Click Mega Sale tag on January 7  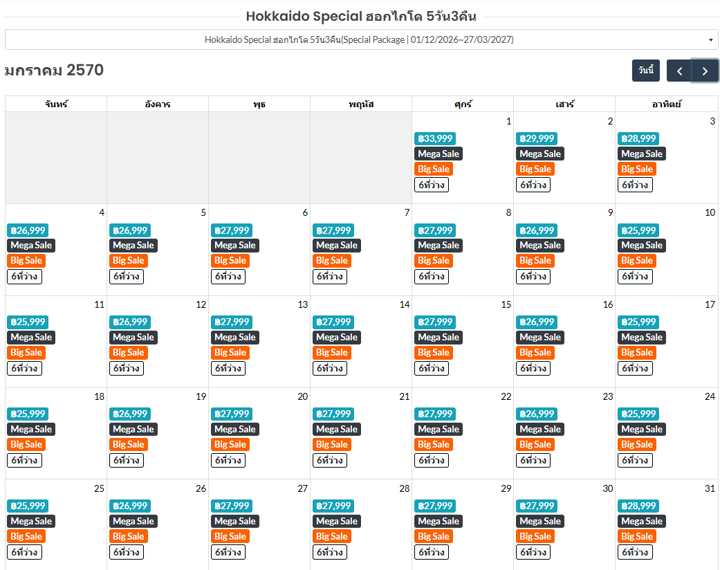click(337, 245)
